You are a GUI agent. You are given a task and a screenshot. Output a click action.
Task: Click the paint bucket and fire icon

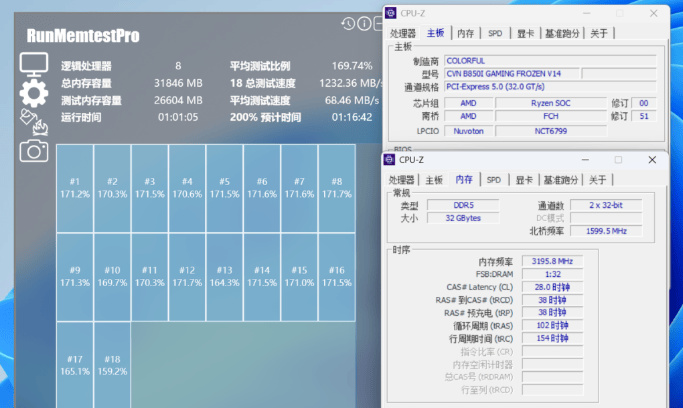(x=34, y=122)
